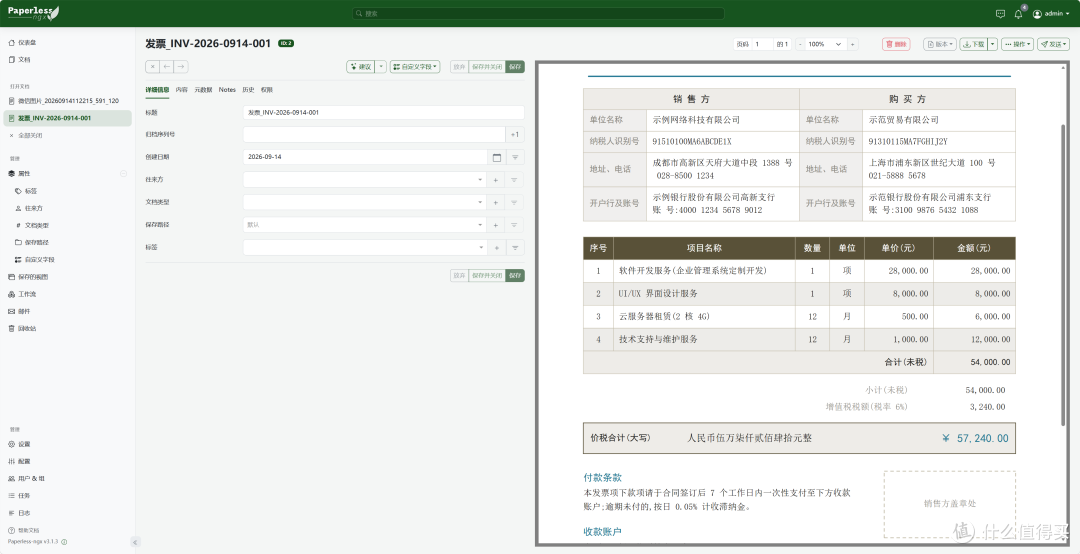Open the 100% zoom level dropdown

[x=825, y=44]
